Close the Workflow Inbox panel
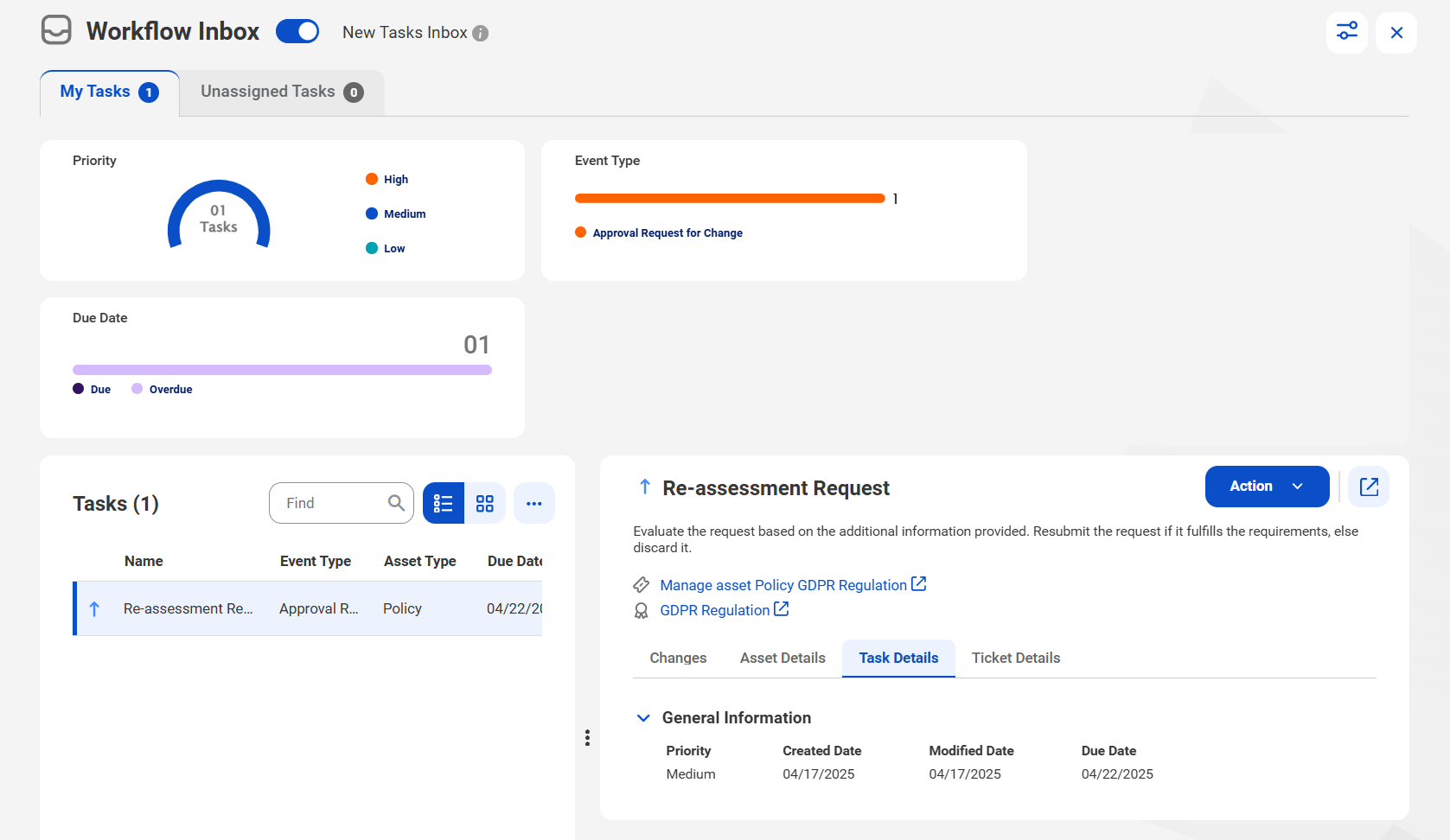The width and height of the screenshot is (1450, 840). [x=1396, y=32]
